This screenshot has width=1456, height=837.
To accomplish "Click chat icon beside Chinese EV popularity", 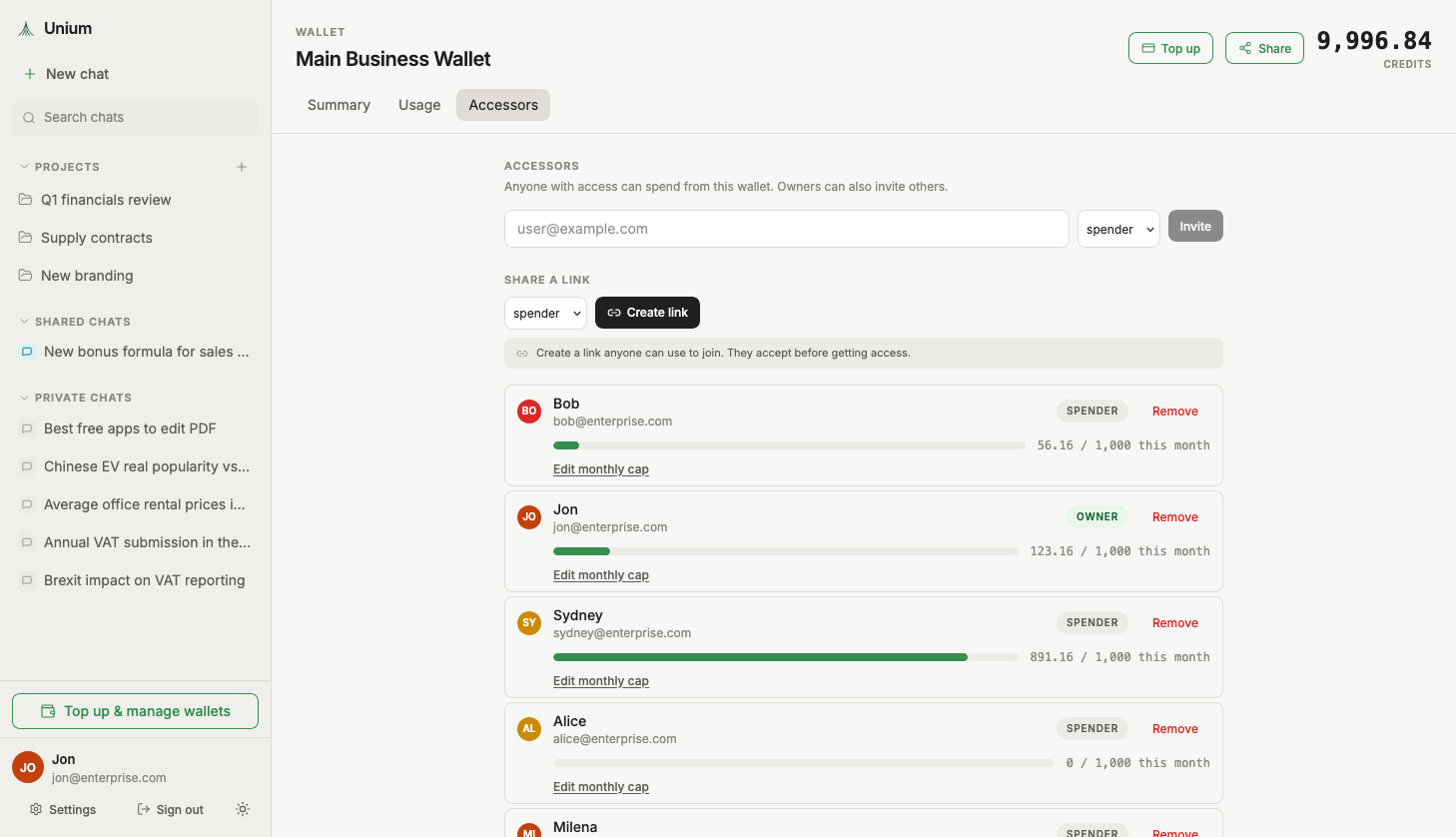I will 27,466.
